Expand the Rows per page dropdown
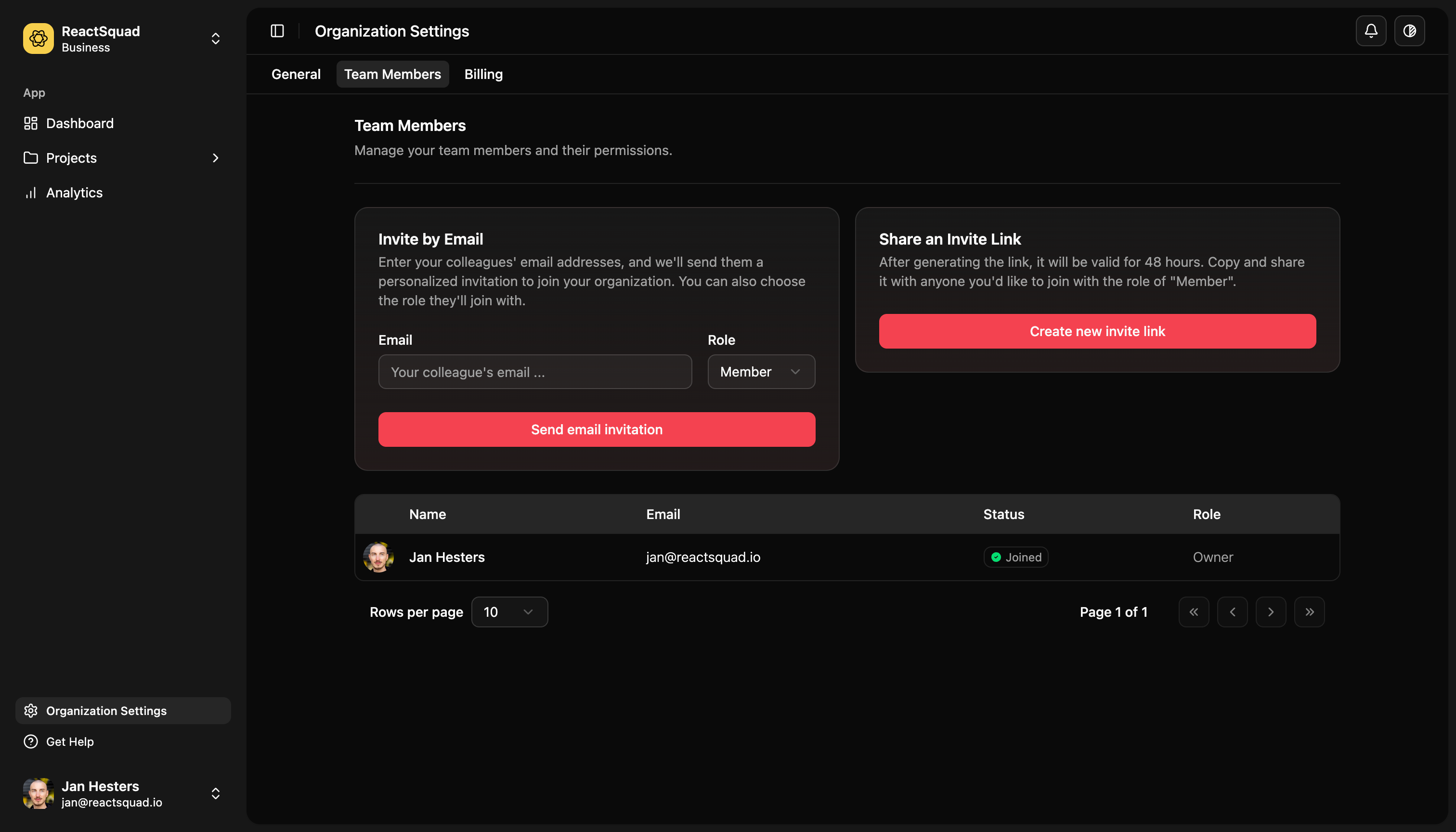The width and height of the screenshot is (1456, 832). [509, 611]
